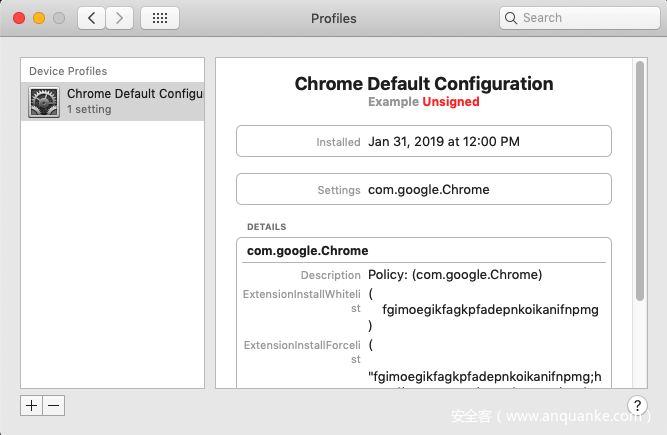Show all preferences grid button
Viewport: 667px width, 435px height.
click(160, 18)
